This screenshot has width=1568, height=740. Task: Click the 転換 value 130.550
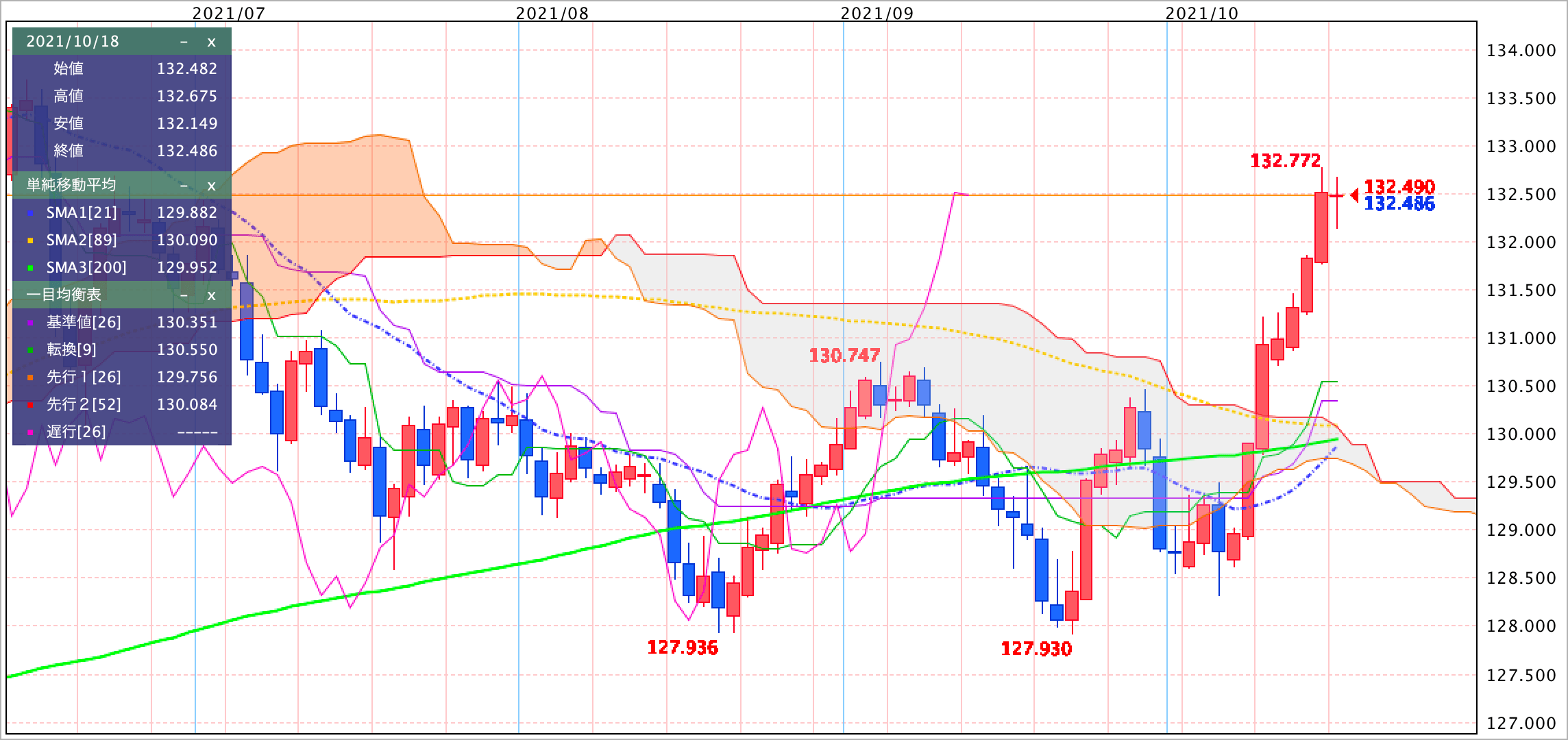click(x=187, y=350)
